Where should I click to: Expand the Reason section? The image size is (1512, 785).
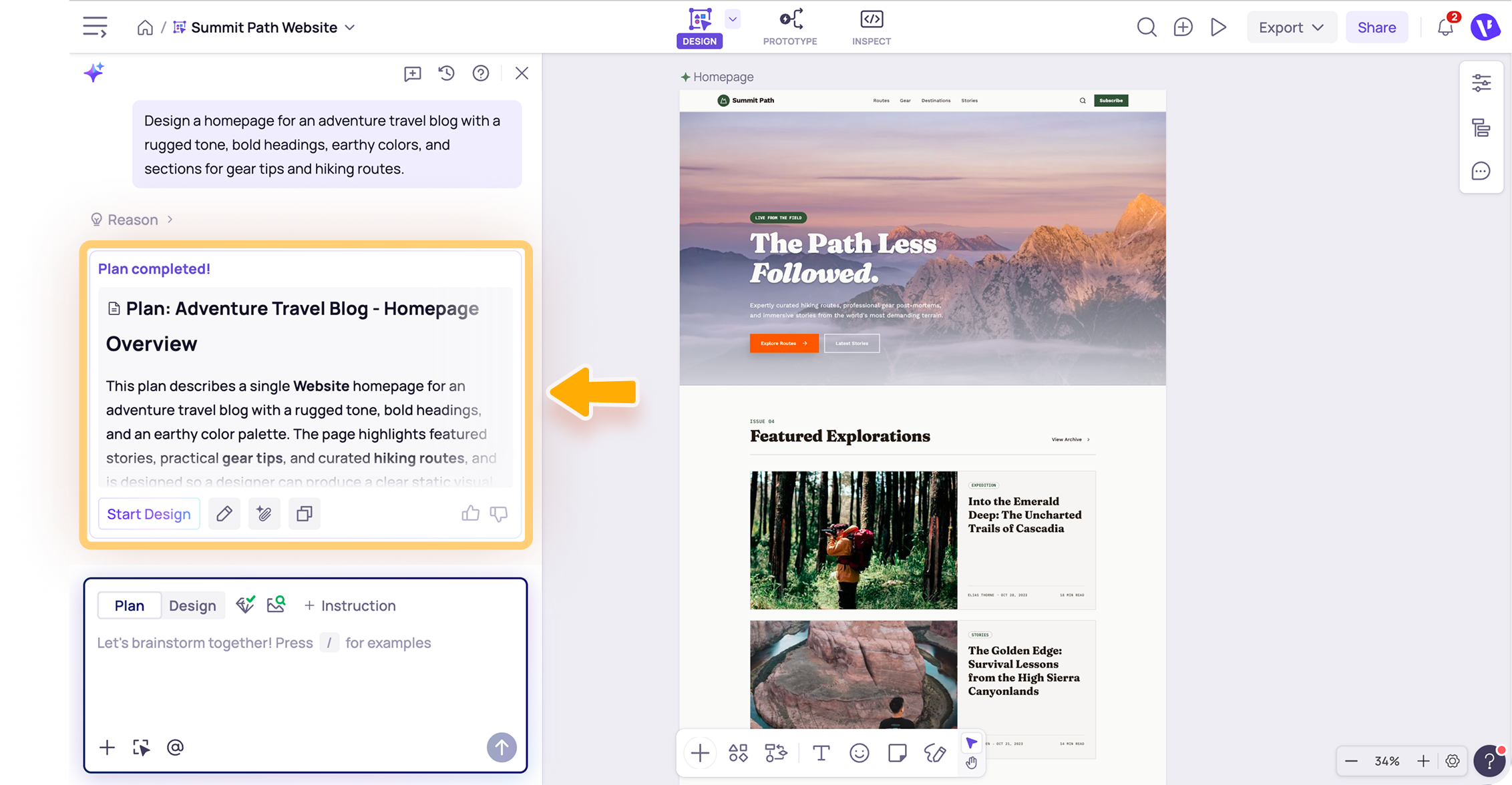click(132, 220)
